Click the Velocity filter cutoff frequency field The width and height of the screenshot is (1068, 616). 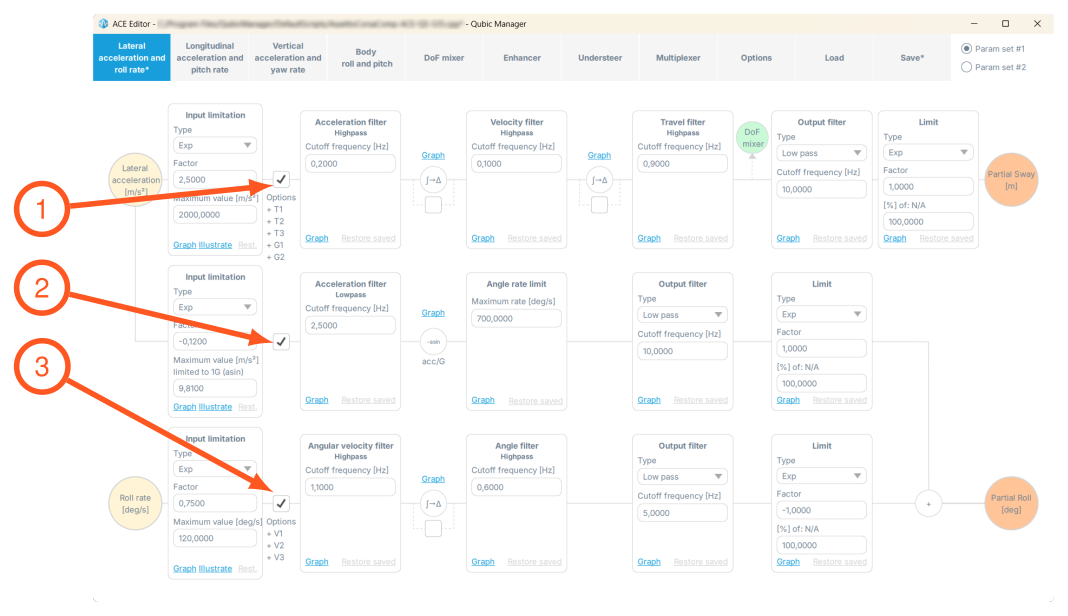tap(516, 164)
